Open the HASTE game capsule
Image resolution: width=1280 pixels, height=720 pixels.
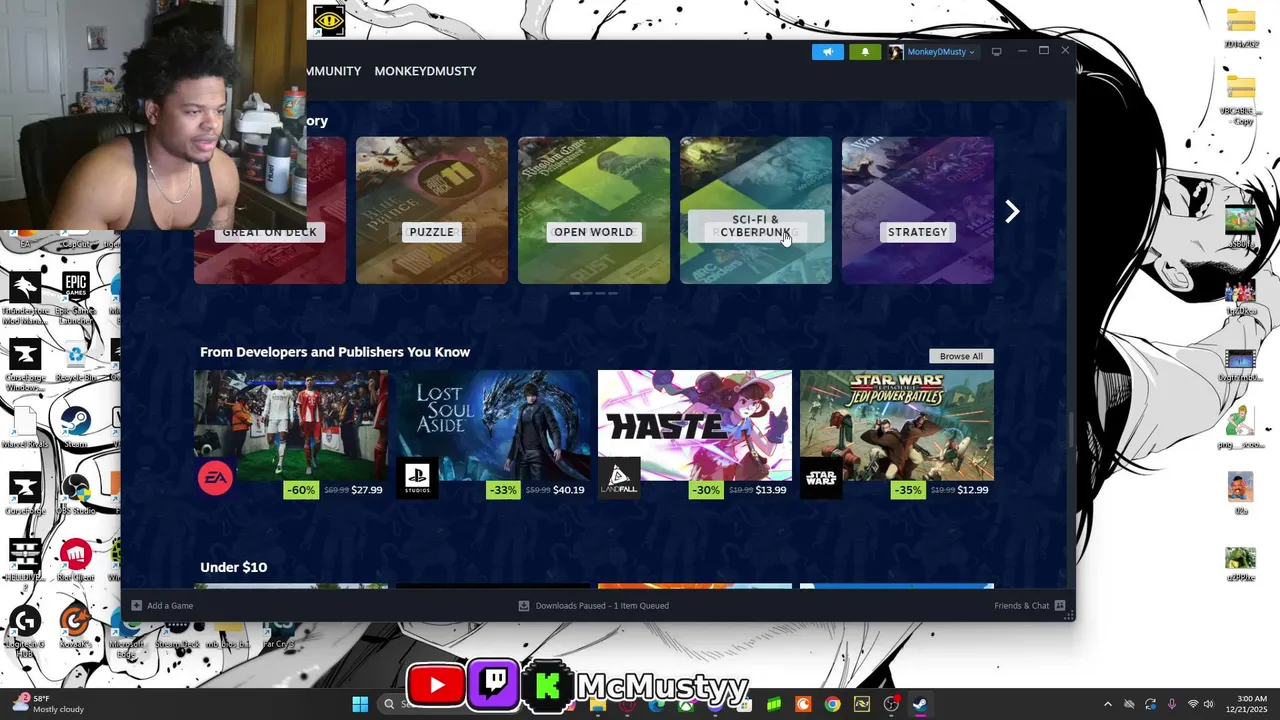[695, 425]
